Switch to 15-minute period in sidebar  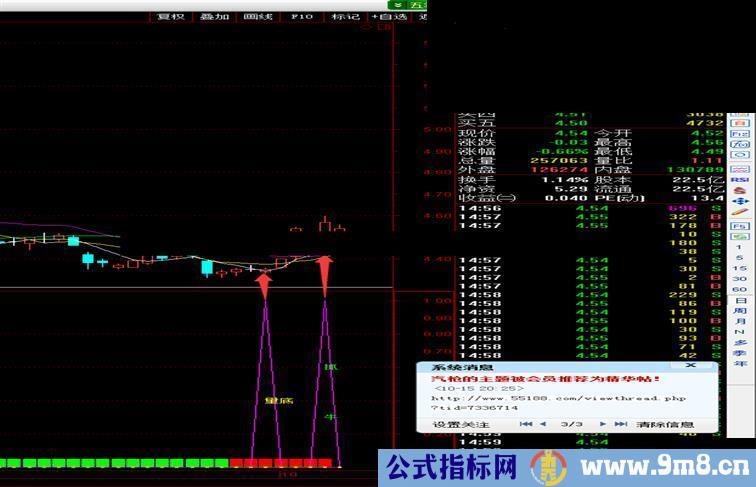coord(739,269)
